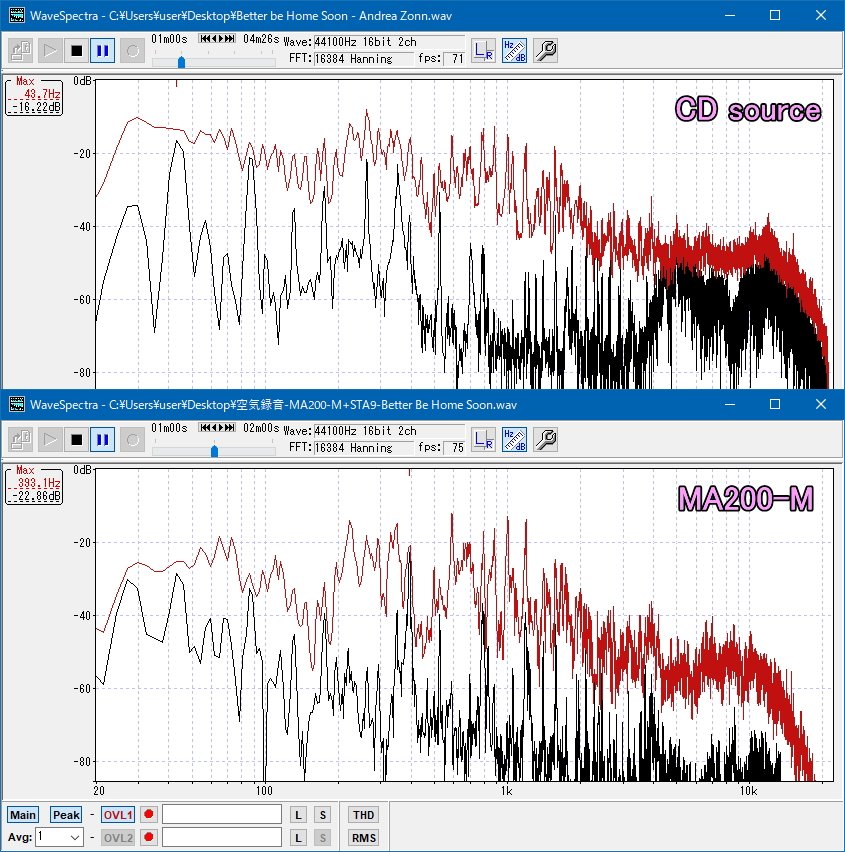
Task: Toggle the pause button in the top WaveSpectra window
Action: pos(102,51)
